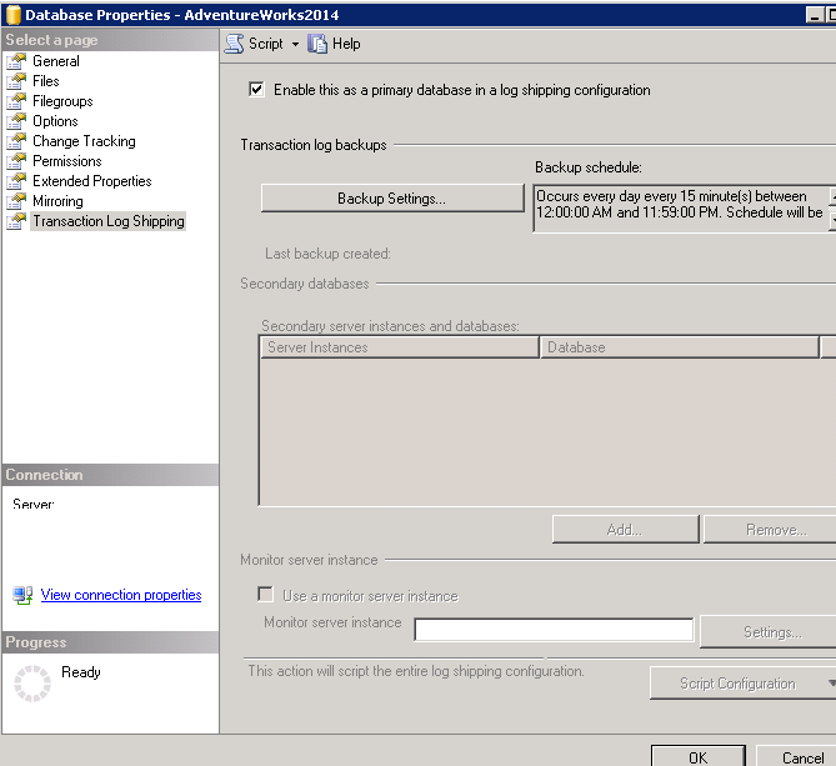Click the Remove secondary database button
836x766 pixels.
pos(770,529)
